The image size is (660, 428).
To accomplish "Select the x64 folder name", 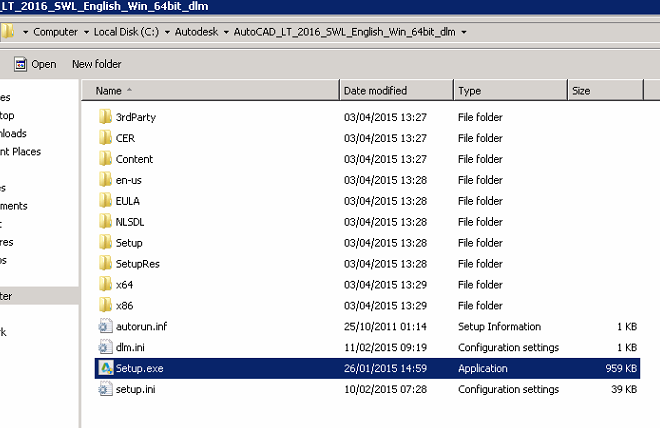I will tap(125, 285).
